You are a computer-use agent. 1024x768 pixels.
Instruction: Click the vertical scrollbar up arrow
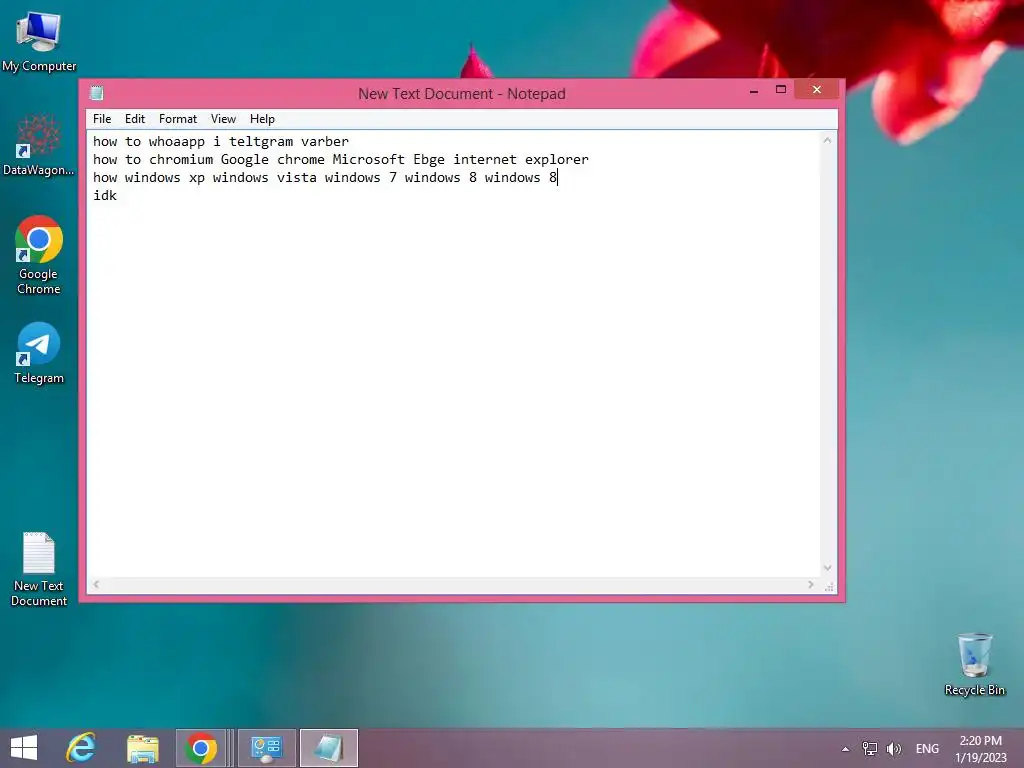click(x=827, y=140)
